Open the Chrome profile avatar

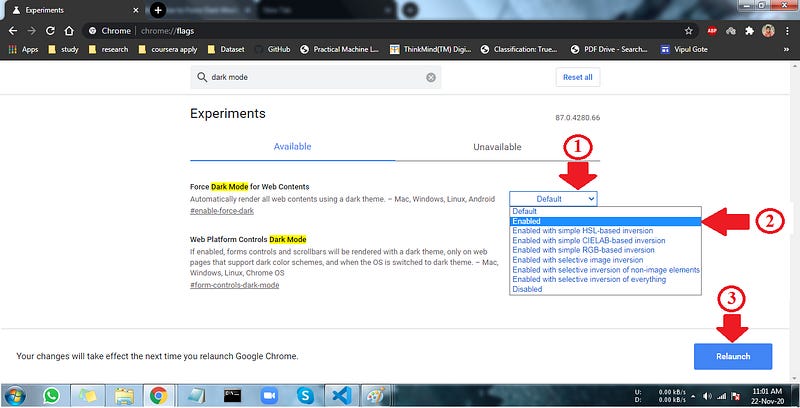[x=768, y=31]
